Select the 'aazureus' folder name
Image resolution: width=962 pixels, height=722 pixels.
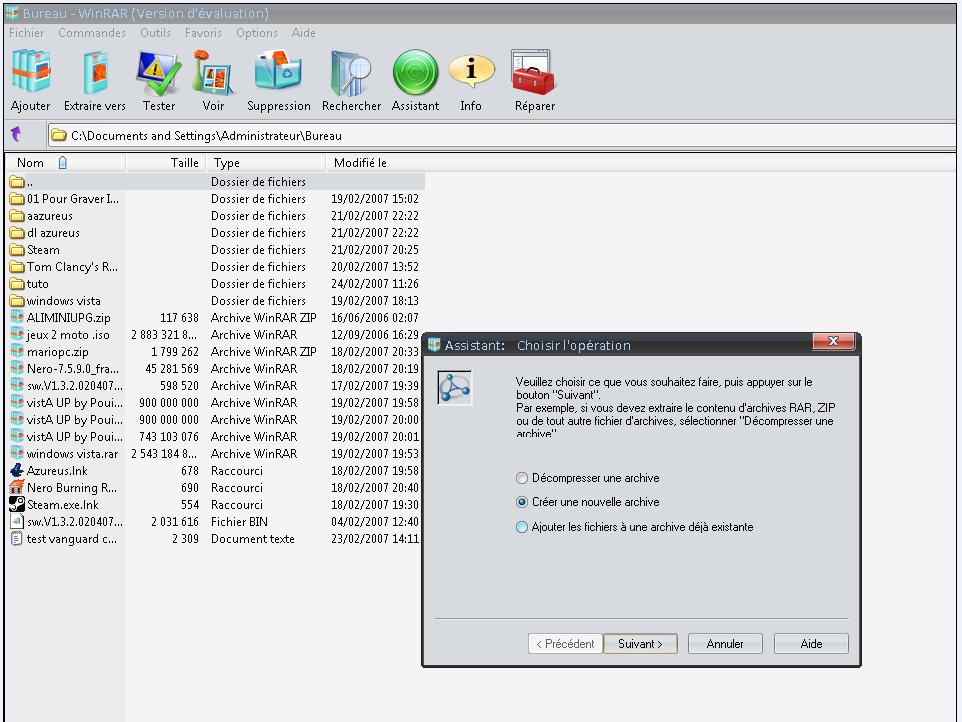pos(50,216)
